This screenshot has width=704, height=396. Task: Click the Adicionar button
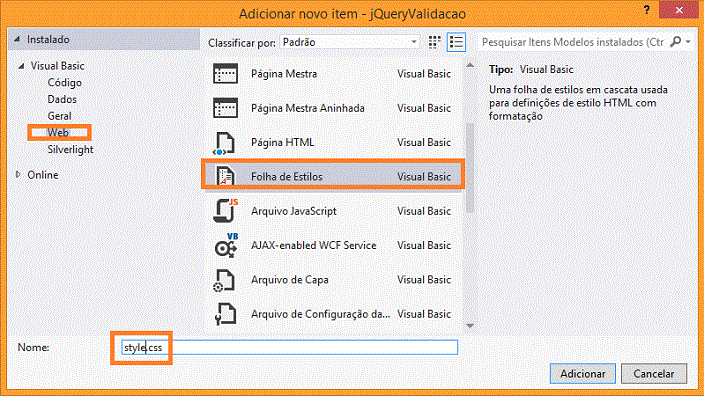coord(582,374)
